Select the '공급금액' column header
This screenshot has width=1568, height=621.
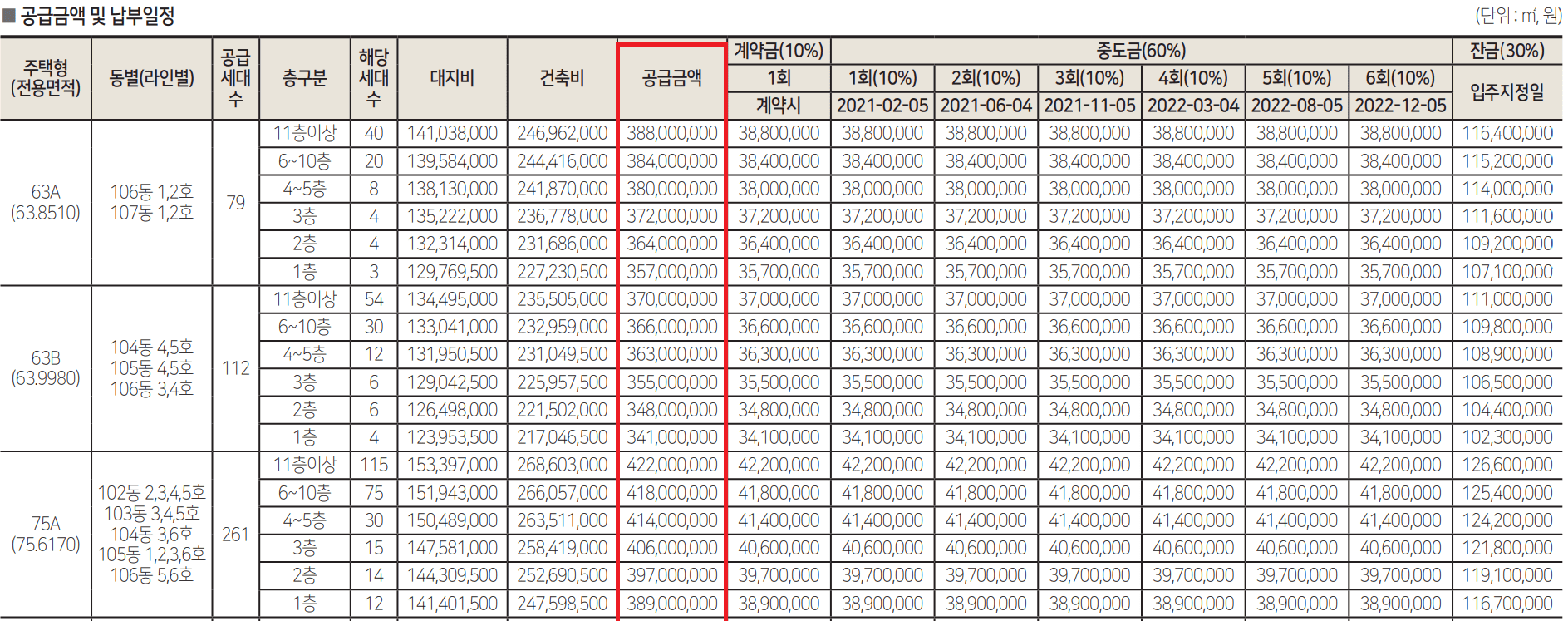(672, 78)
